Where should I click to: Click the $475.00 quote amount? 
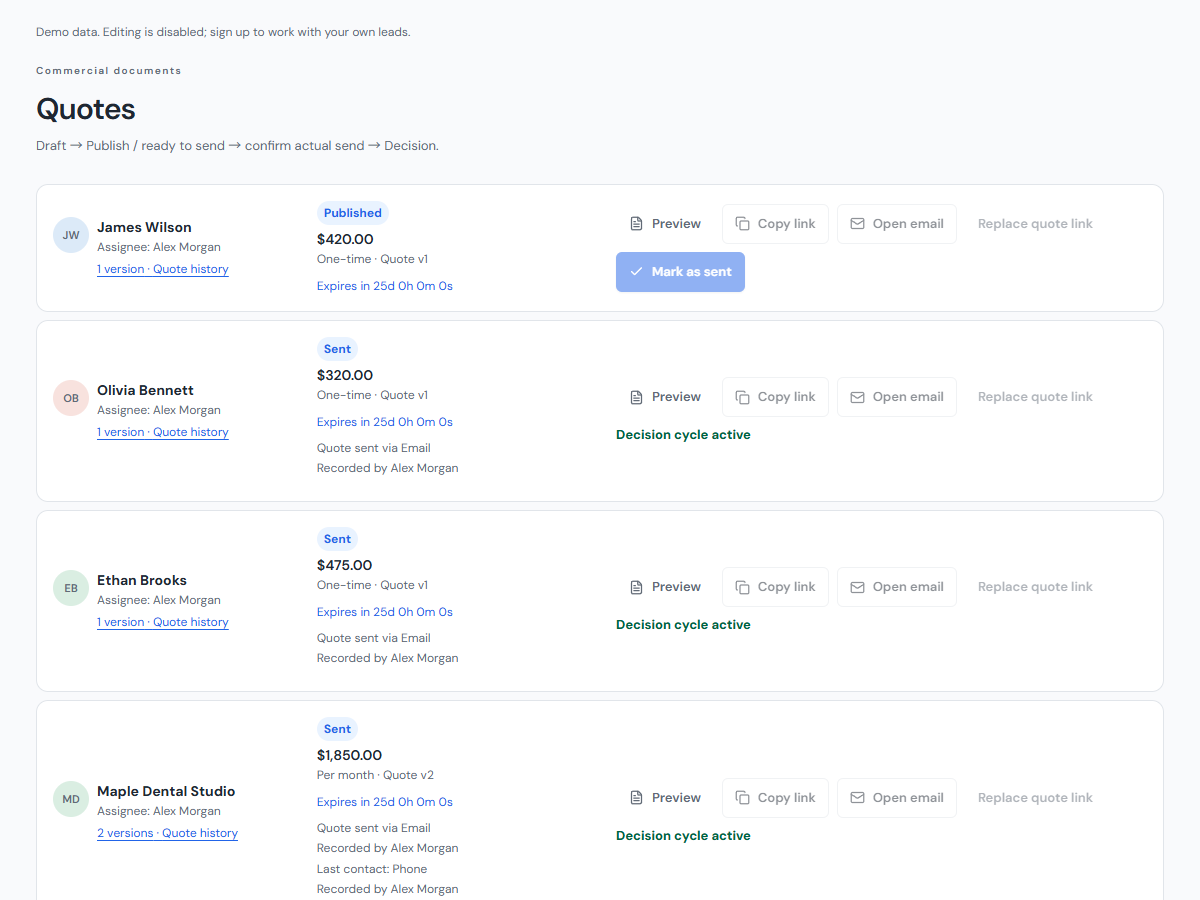pos(345,565)
